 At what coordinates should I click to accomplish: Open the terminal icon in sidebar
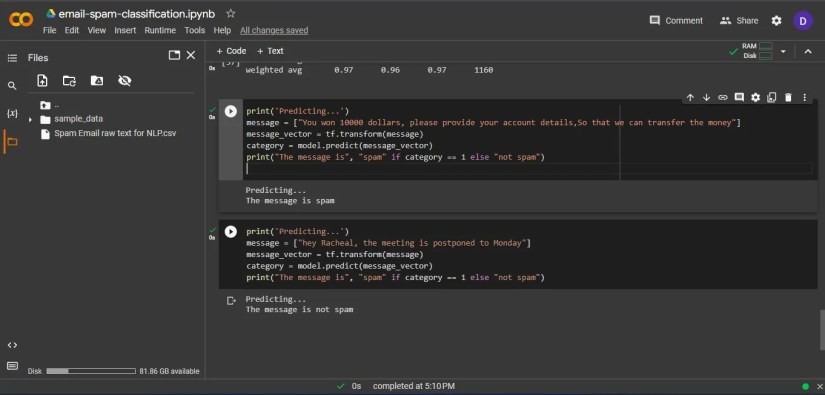coord(12,366)
